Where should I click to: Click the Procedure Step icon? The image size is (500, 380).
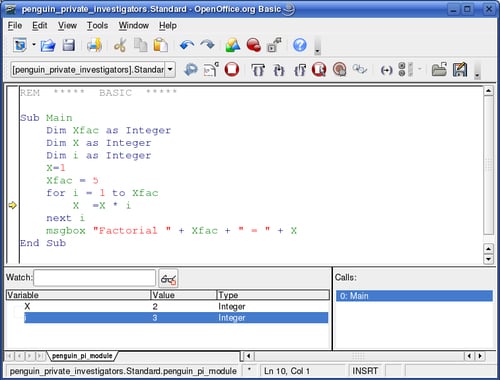[x=258, y=70]
